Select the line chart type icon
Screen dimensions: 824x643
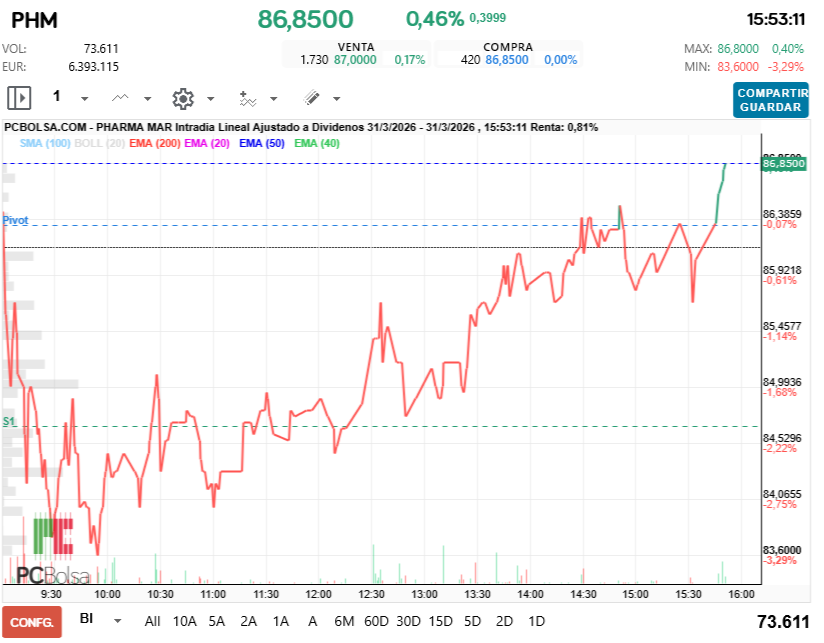[120, 98]
